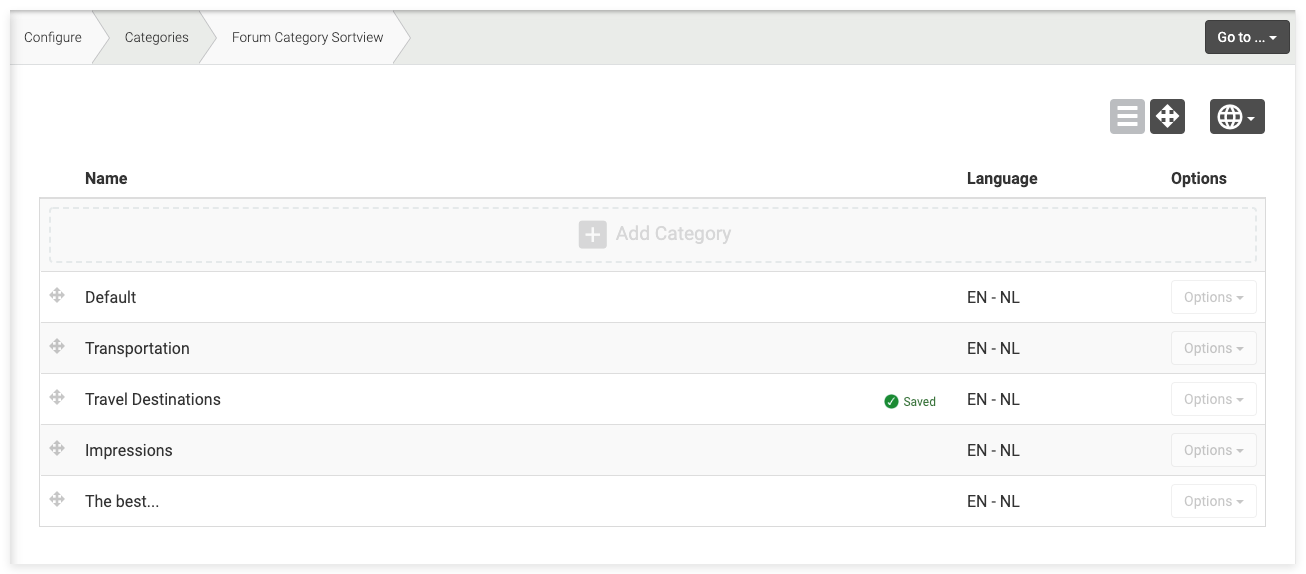
Task: Click the drag handle beside Transportation
Action: [57, 346]
